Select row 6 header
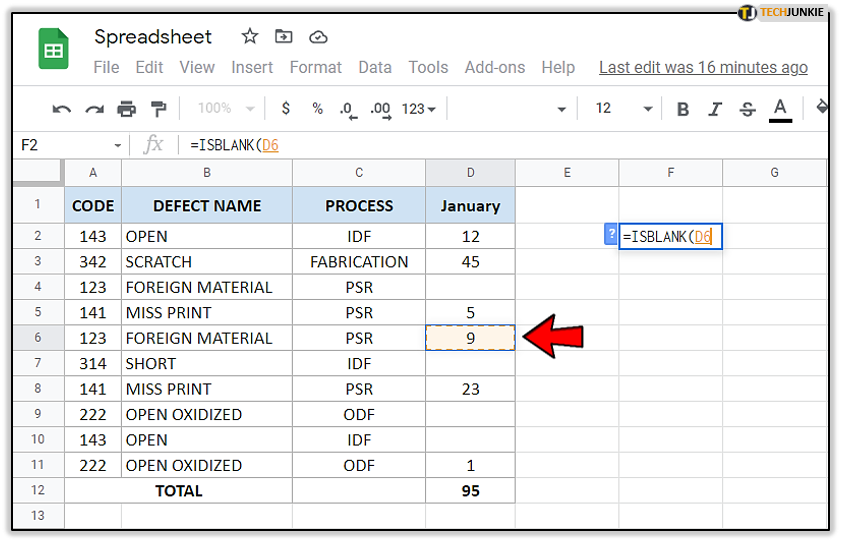This screenshot has height=542, width=841. 38,338
